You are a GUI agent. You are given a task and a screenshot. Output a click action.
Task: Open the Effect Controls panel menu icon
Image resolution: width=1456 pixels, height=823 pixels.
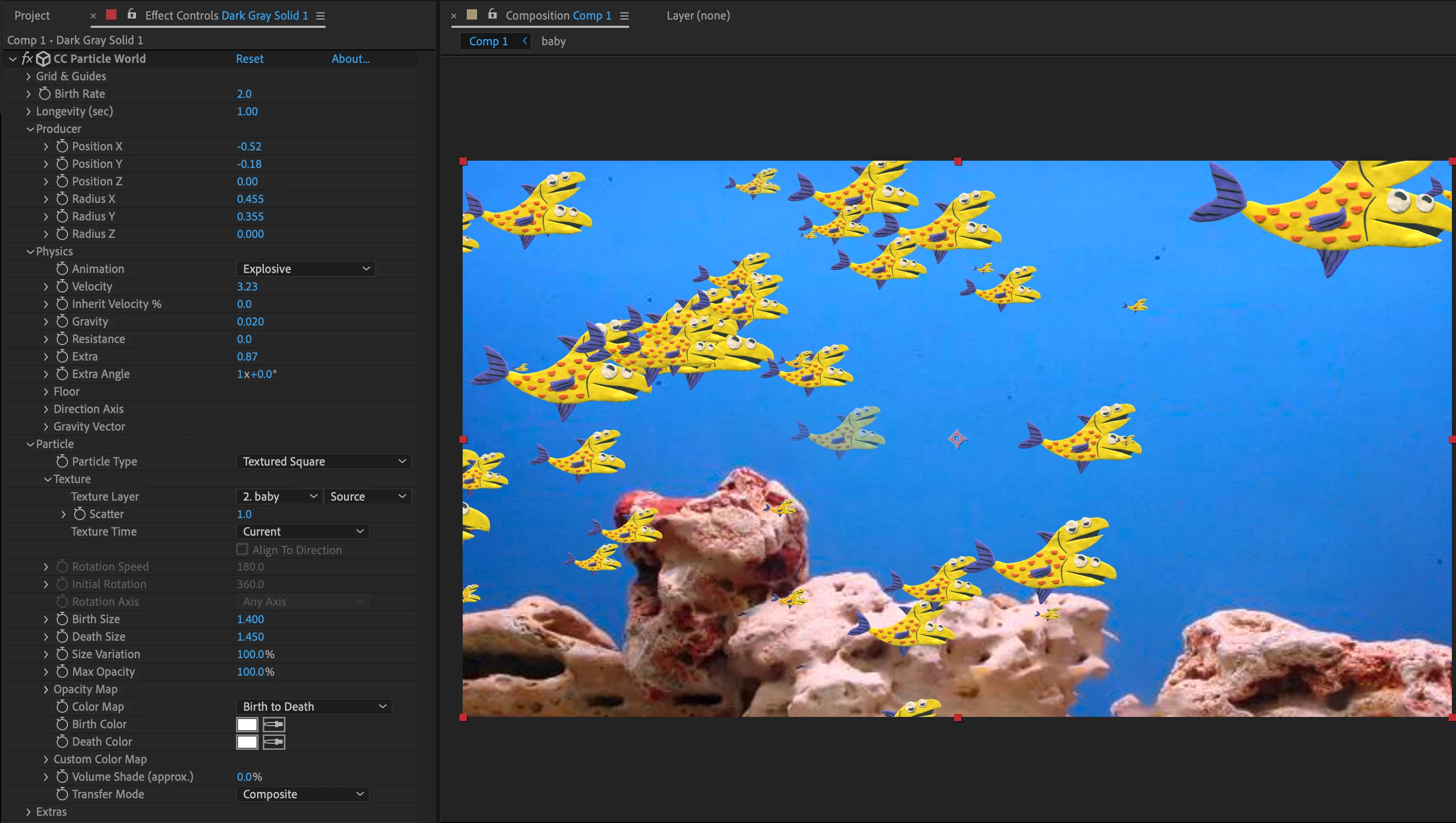320,16
